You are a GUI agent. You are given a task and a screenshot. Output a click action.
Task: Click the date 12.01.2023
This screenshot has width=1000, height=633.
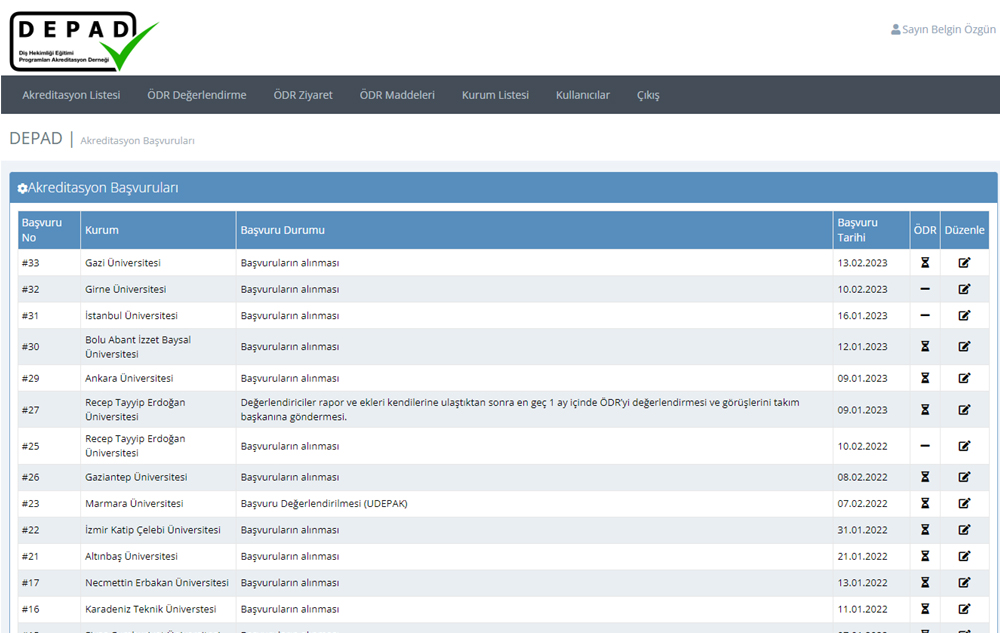pyautogui.click(x=862, y=347)
